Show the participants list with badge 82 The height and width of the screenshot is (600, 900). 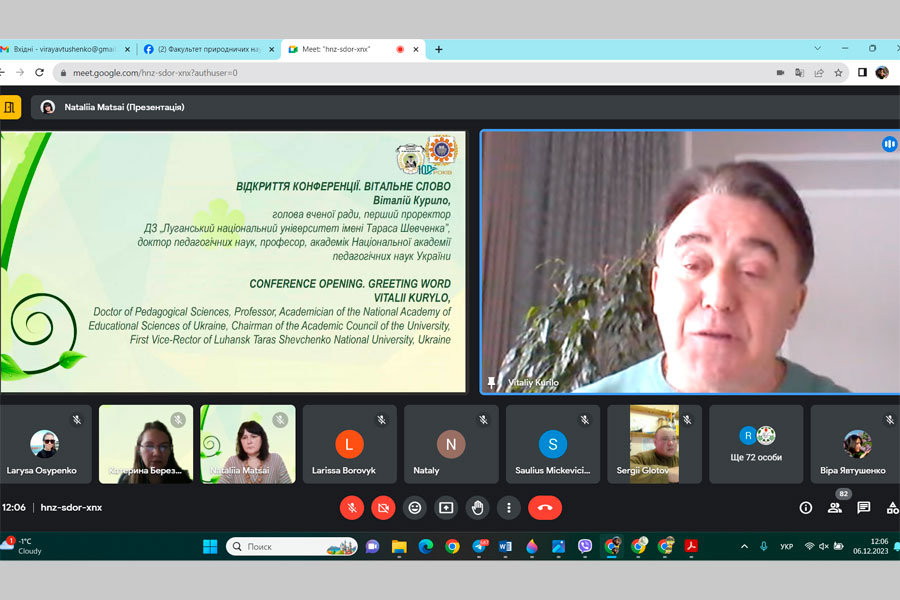[835, 508]
